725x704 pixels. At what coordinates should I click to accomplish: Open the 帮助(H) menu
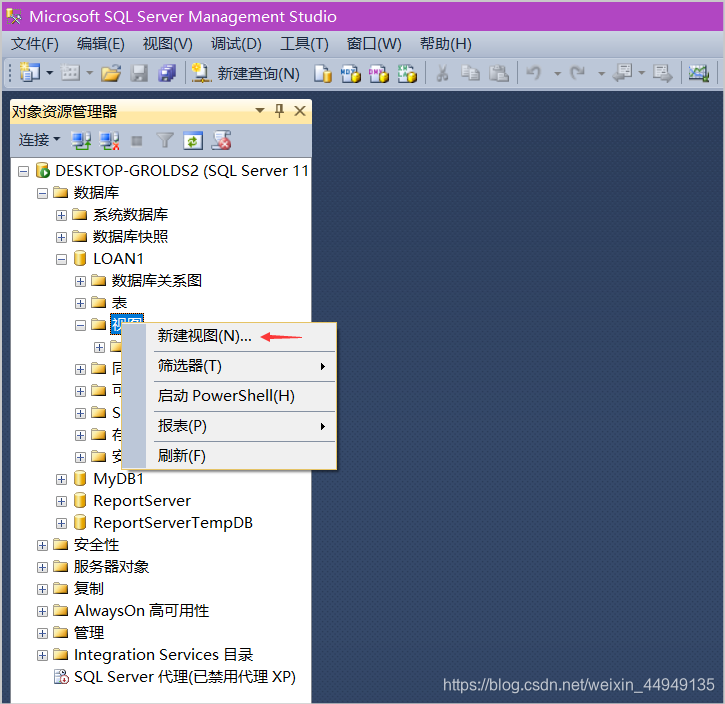[446, 44]
